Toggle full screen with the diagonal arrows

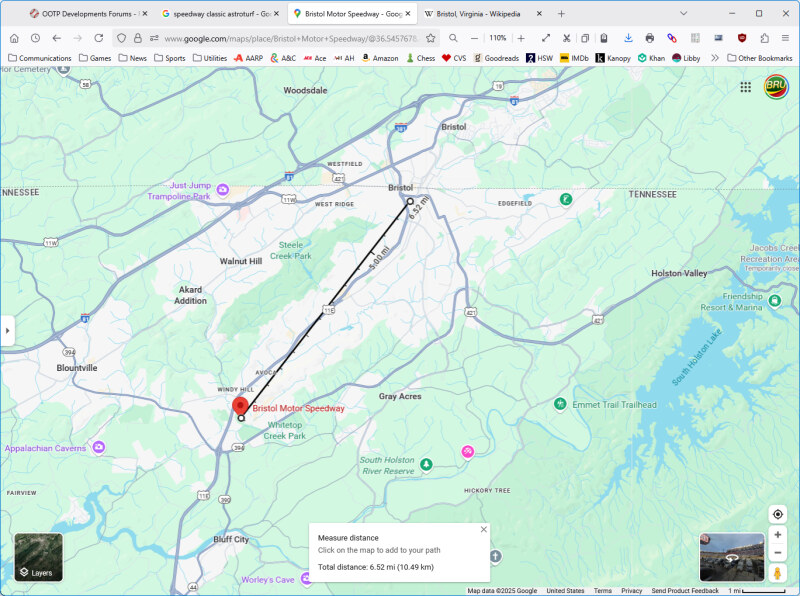click(546, 38)
